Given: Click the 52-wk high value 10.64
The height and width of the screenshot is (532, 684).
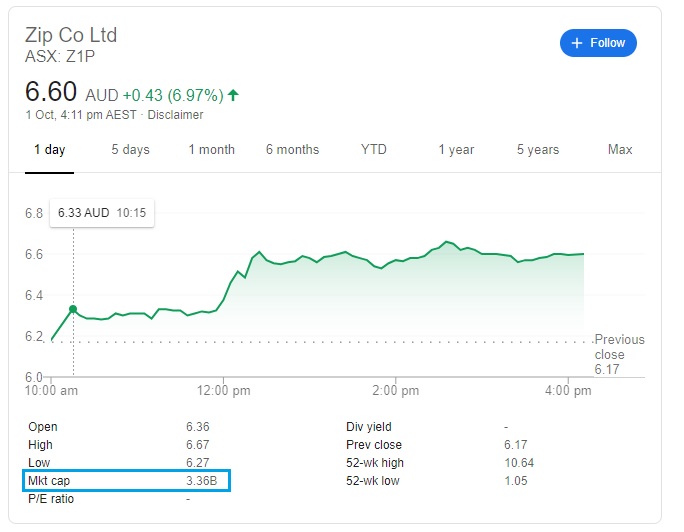Looking at the screenshot, I should pyautogui.click(x=519, y=463).
